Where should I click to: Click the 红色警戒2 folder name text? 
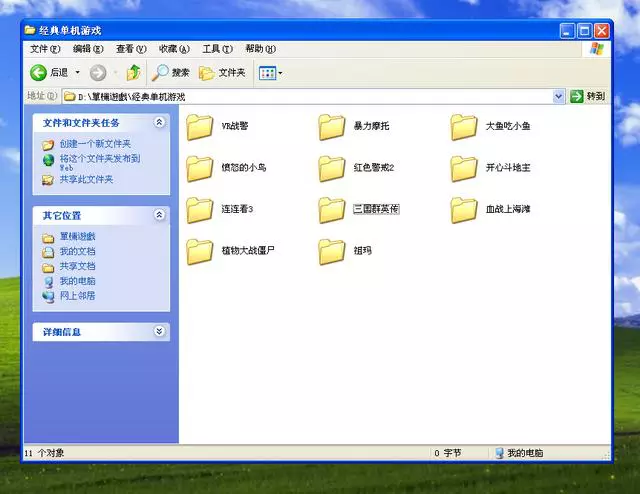[374, 167]
